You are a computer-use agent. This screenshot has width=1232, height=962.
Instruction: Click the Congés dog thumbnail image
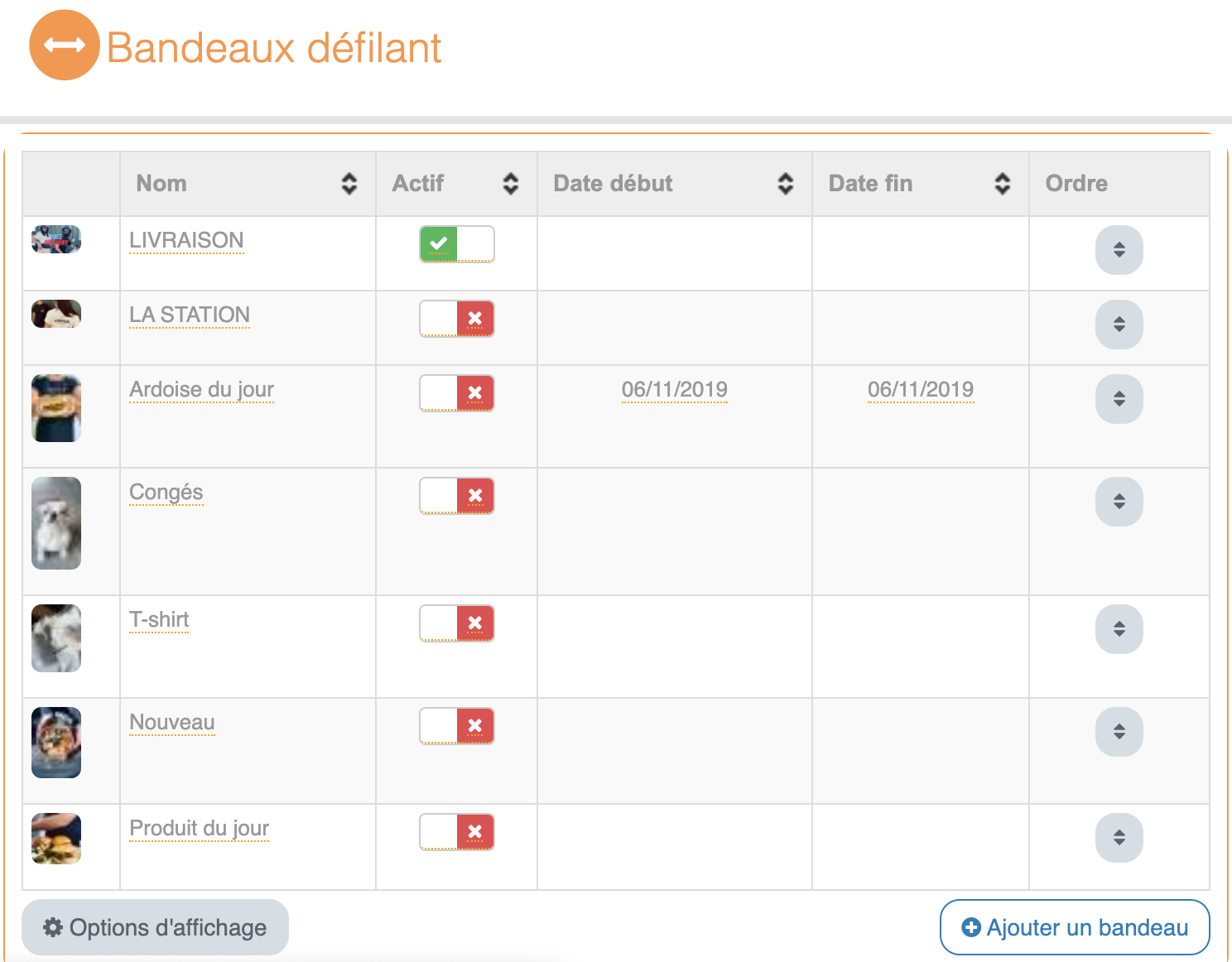56,523
